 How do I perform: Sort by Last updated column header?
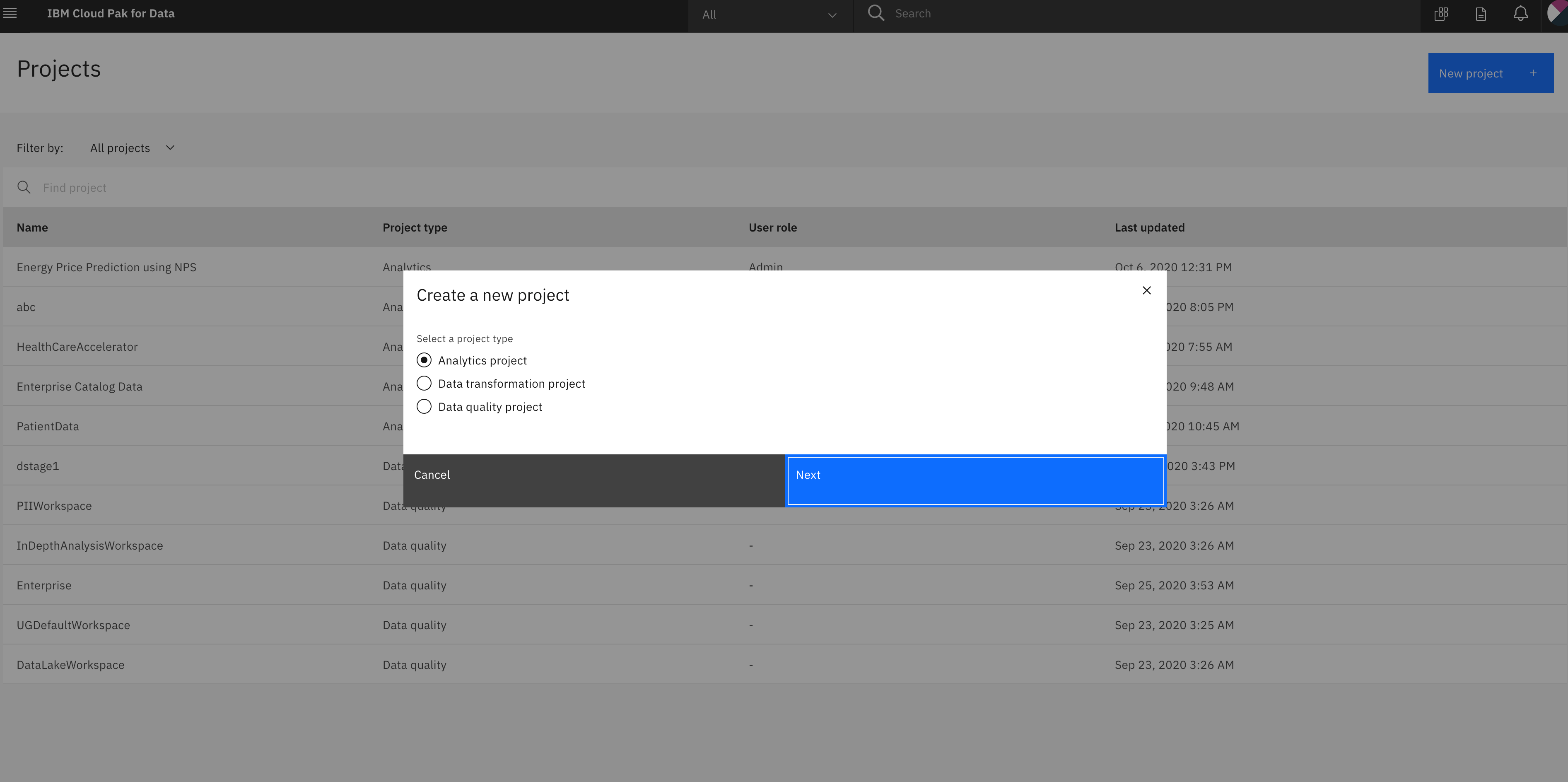pyautogui.click(x=1149, y=227)
